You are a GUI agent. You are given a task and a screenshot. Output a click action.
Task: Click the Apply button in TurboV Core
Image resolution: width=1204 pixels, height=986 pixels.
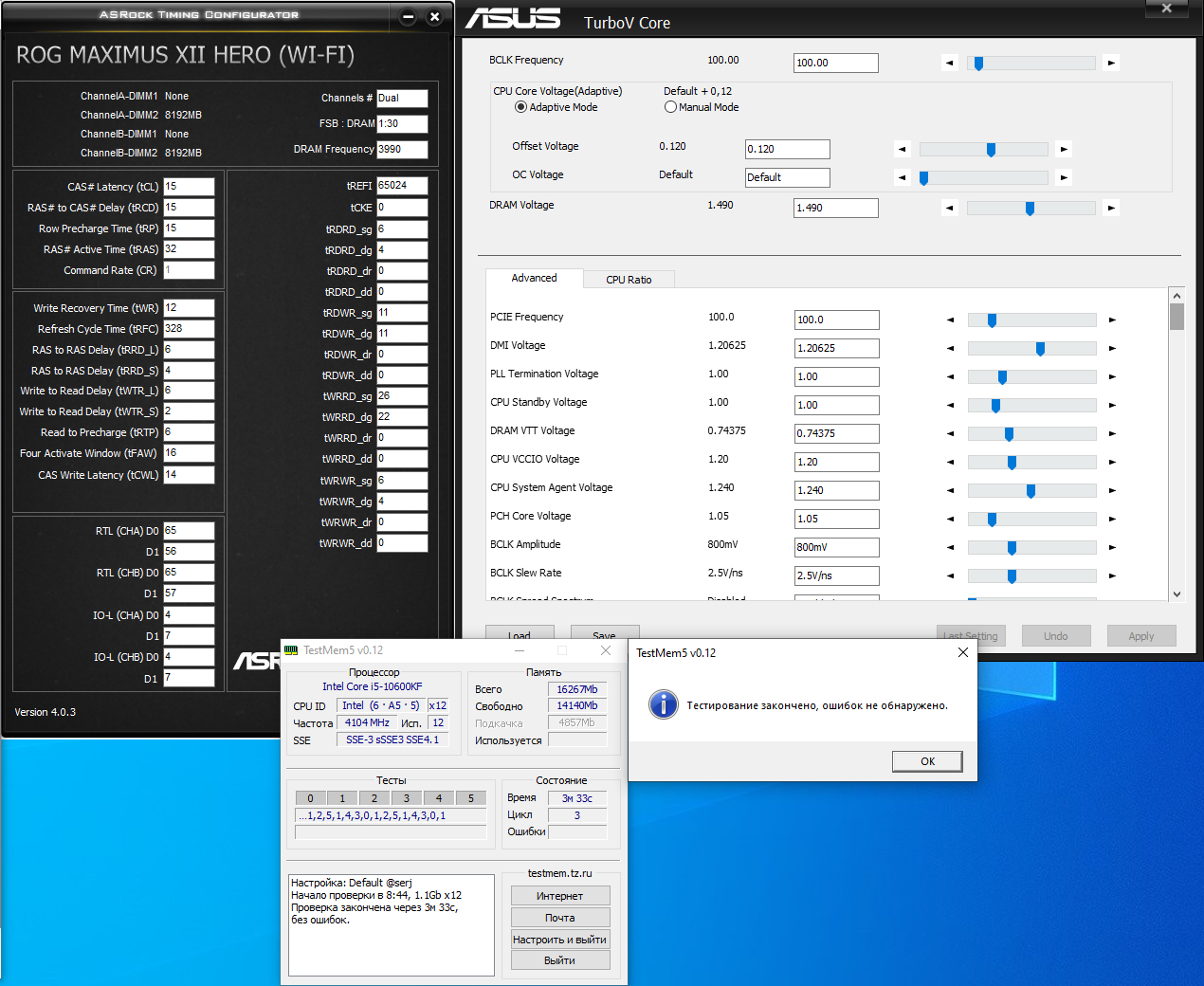(x=1141, y=636)
